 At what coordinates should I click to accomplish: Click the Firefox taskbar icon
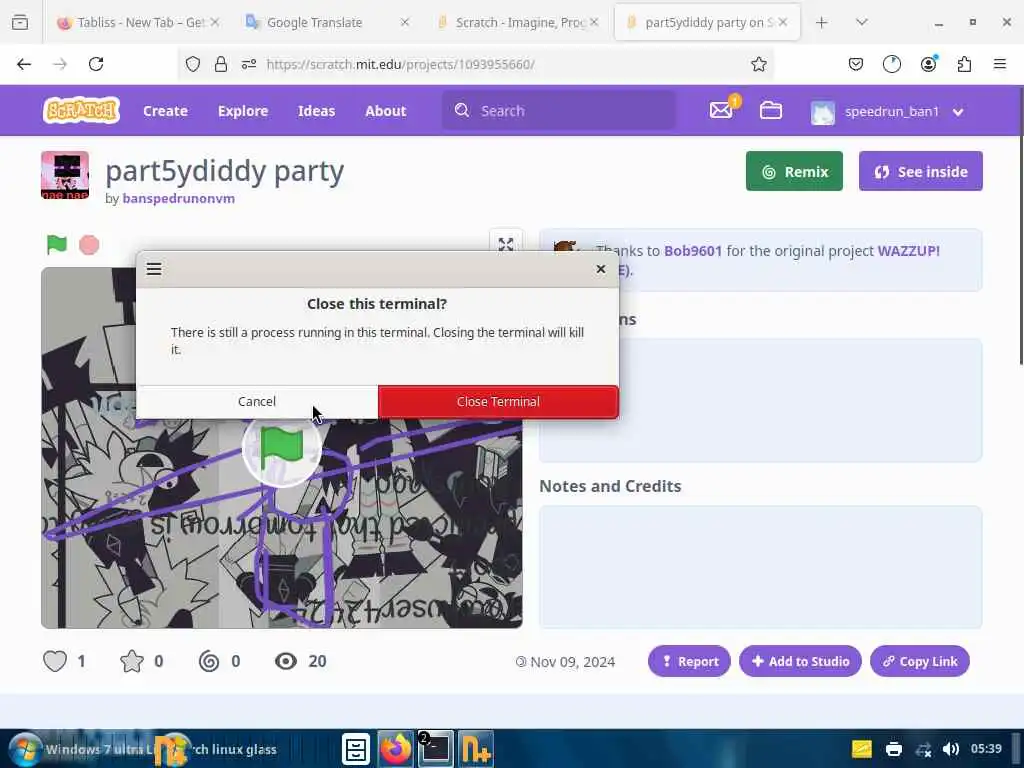point(396,749)
